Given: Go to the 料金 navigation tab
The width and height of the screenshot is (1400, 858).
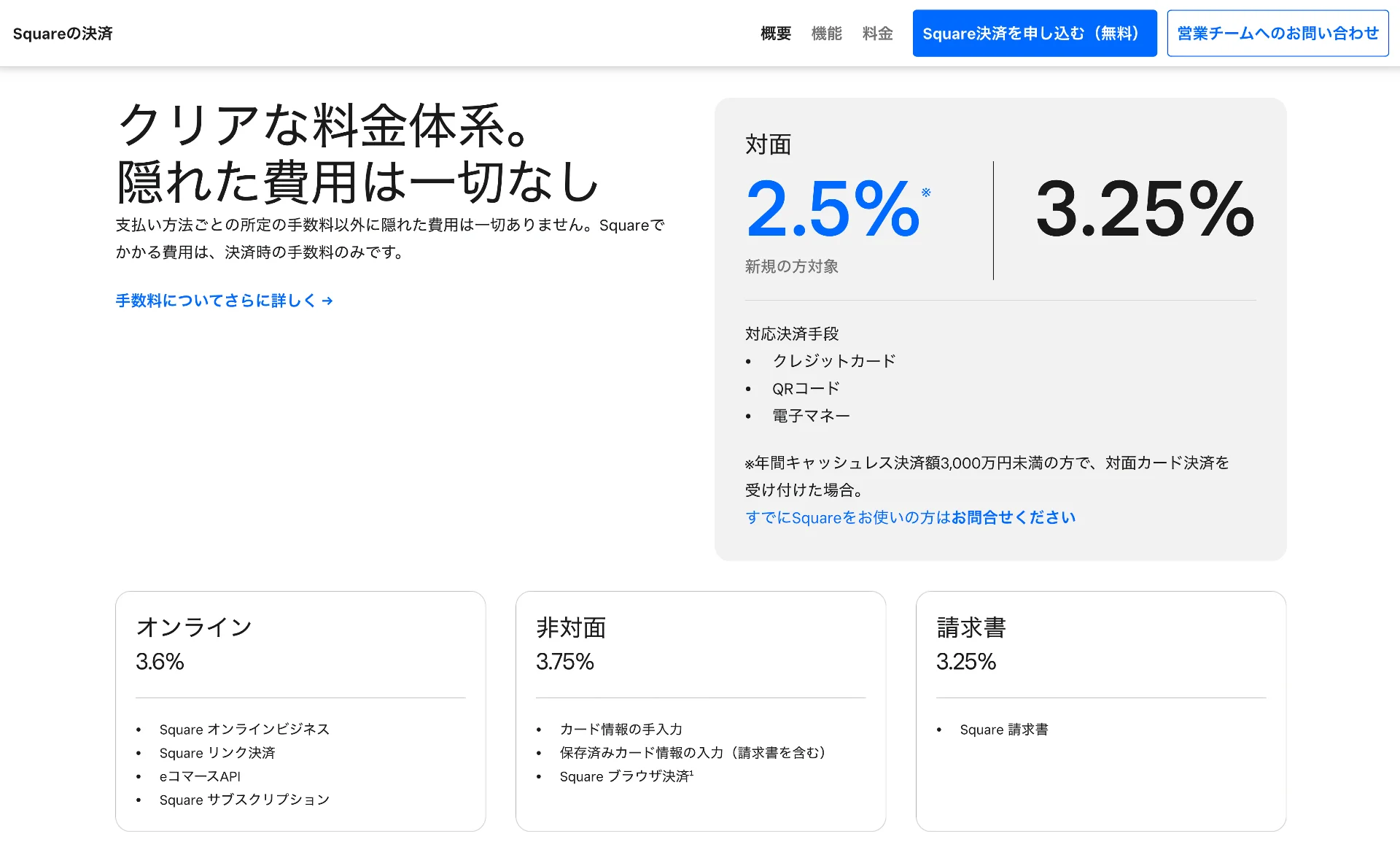Looking at the screenshot, I should tap(877, 34).
